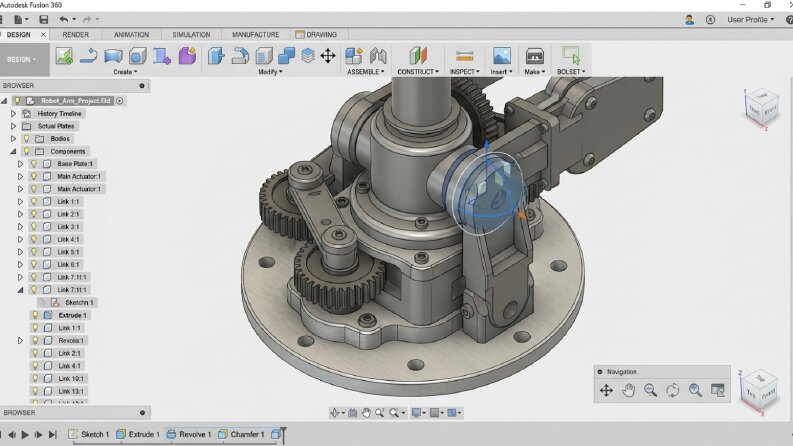
Task: Choose the blue surface patch tool icon
Action: pos(113,56)
